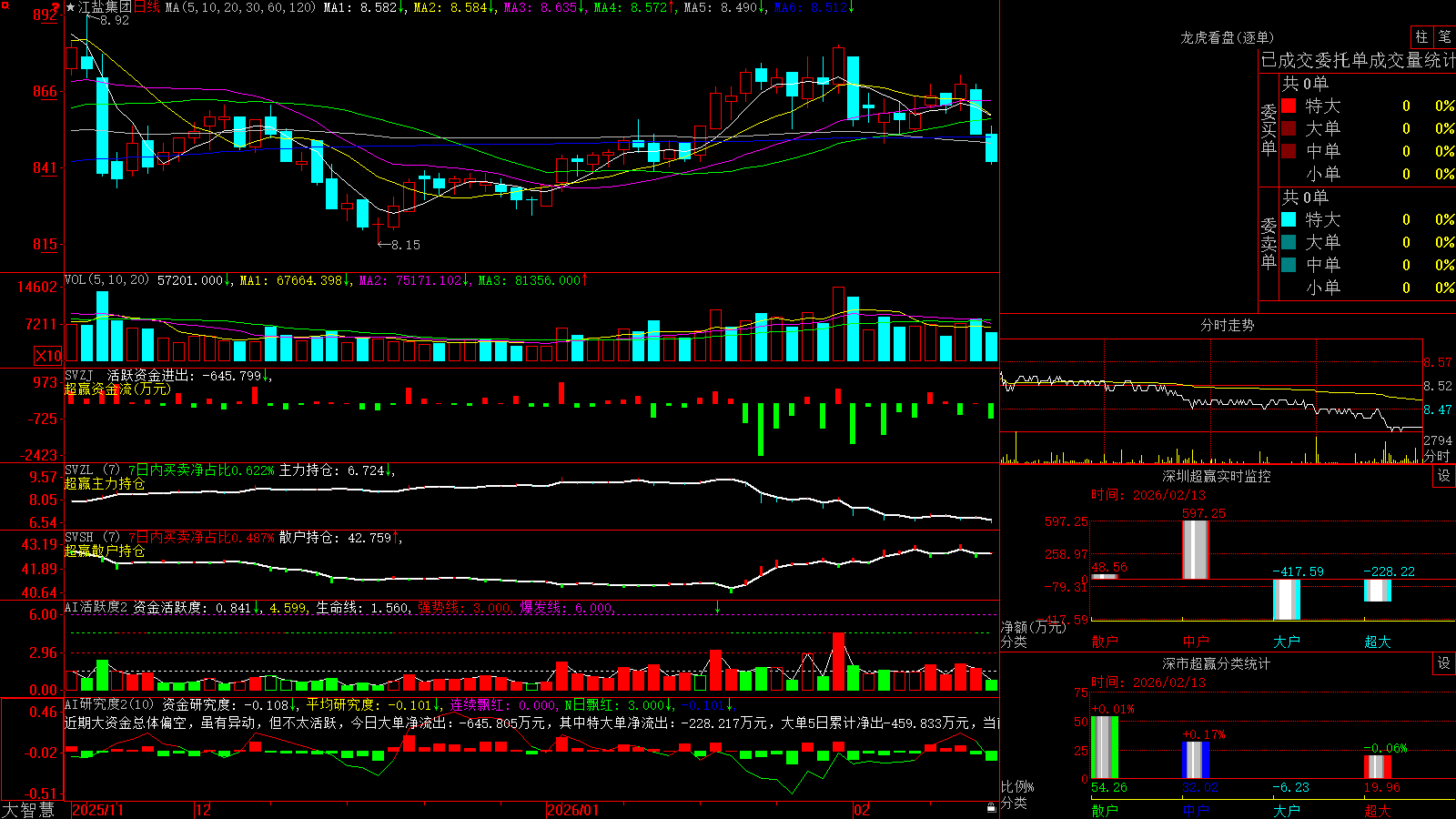Image resolution: width=1456 pixels, height=819 pixels.
Task: Click the SVZL (7) indicator label
Action: click(92, 470)
